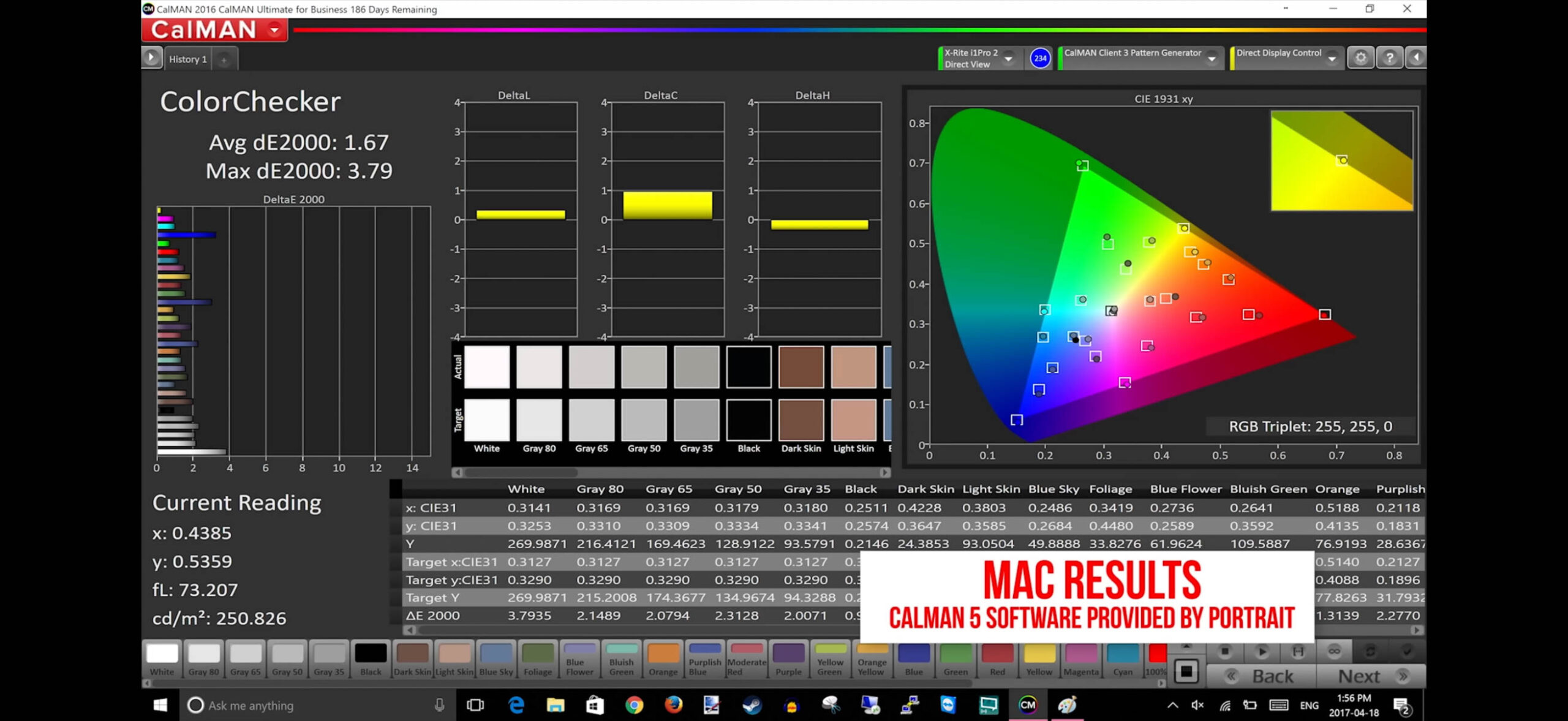Open Firefox from the taskbar

click(673, 705)
